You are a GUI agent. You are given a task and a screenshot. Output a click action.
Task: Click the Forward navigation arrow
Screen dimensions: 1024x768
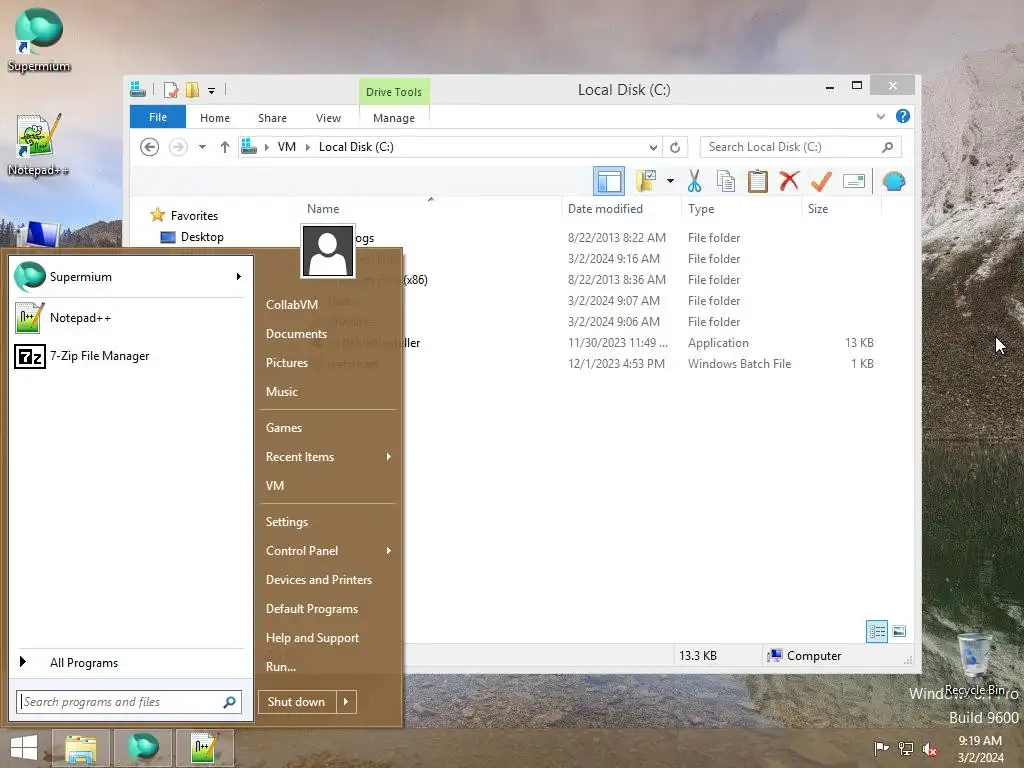[178, 147]
